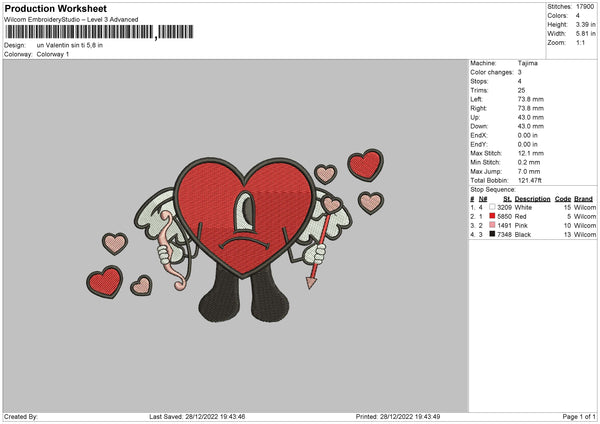
Task: Click the red heart at bottom left
Action: pos(104,282)
